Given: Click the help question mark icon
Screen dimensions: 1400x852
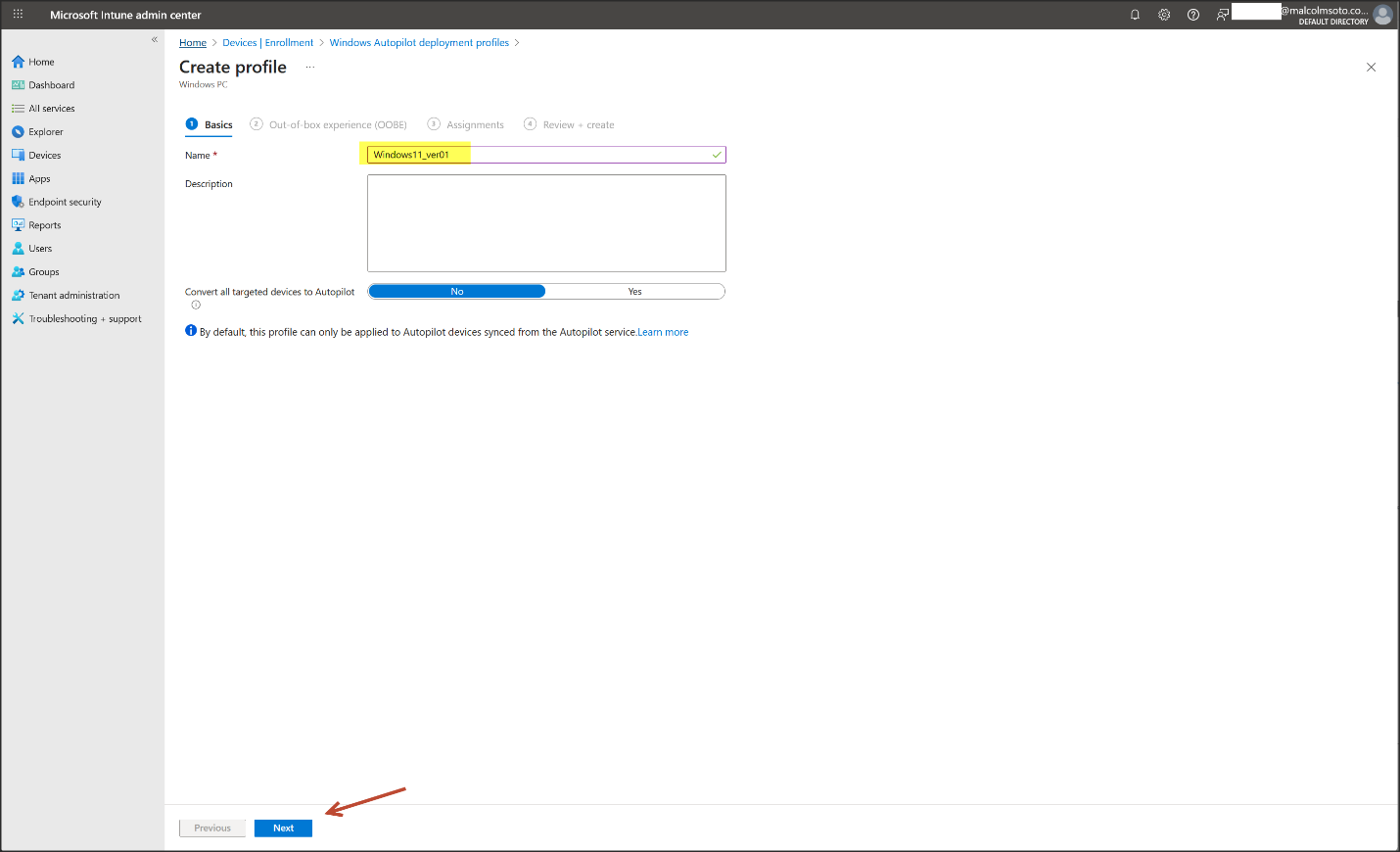Looking at the screenshot, I should click(x=1192, y=15).
